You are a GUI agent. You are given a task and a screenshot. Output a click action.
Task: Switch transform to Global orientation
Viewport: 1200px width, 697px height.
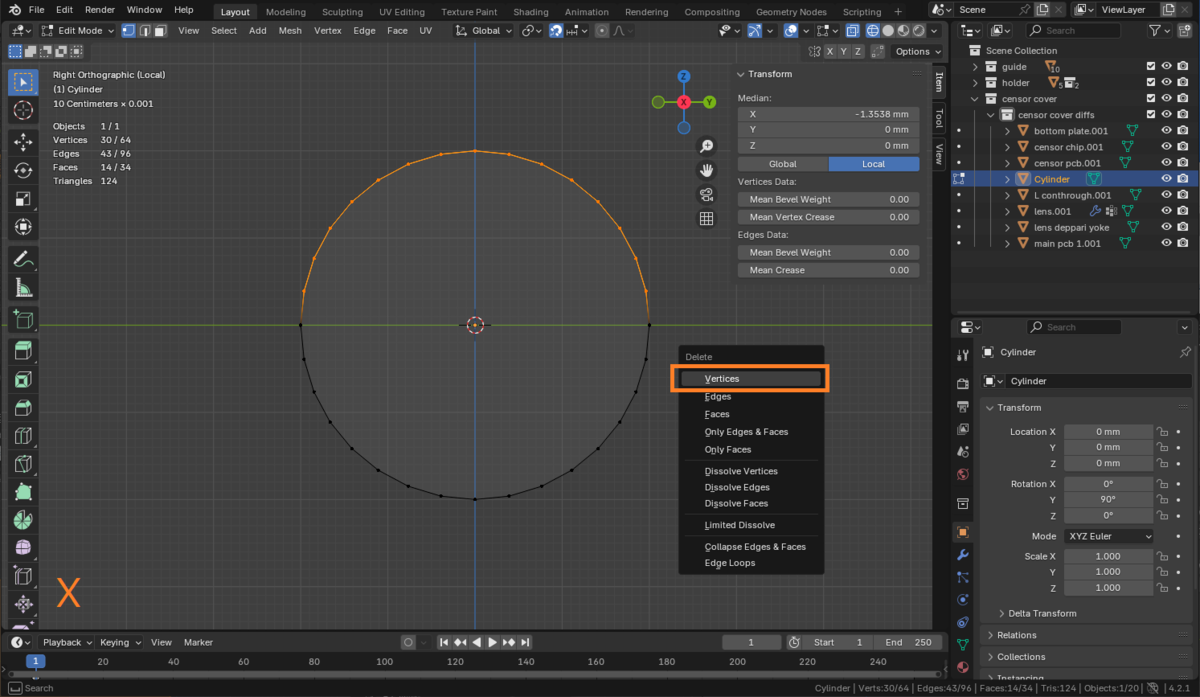(x=782, y=164)
